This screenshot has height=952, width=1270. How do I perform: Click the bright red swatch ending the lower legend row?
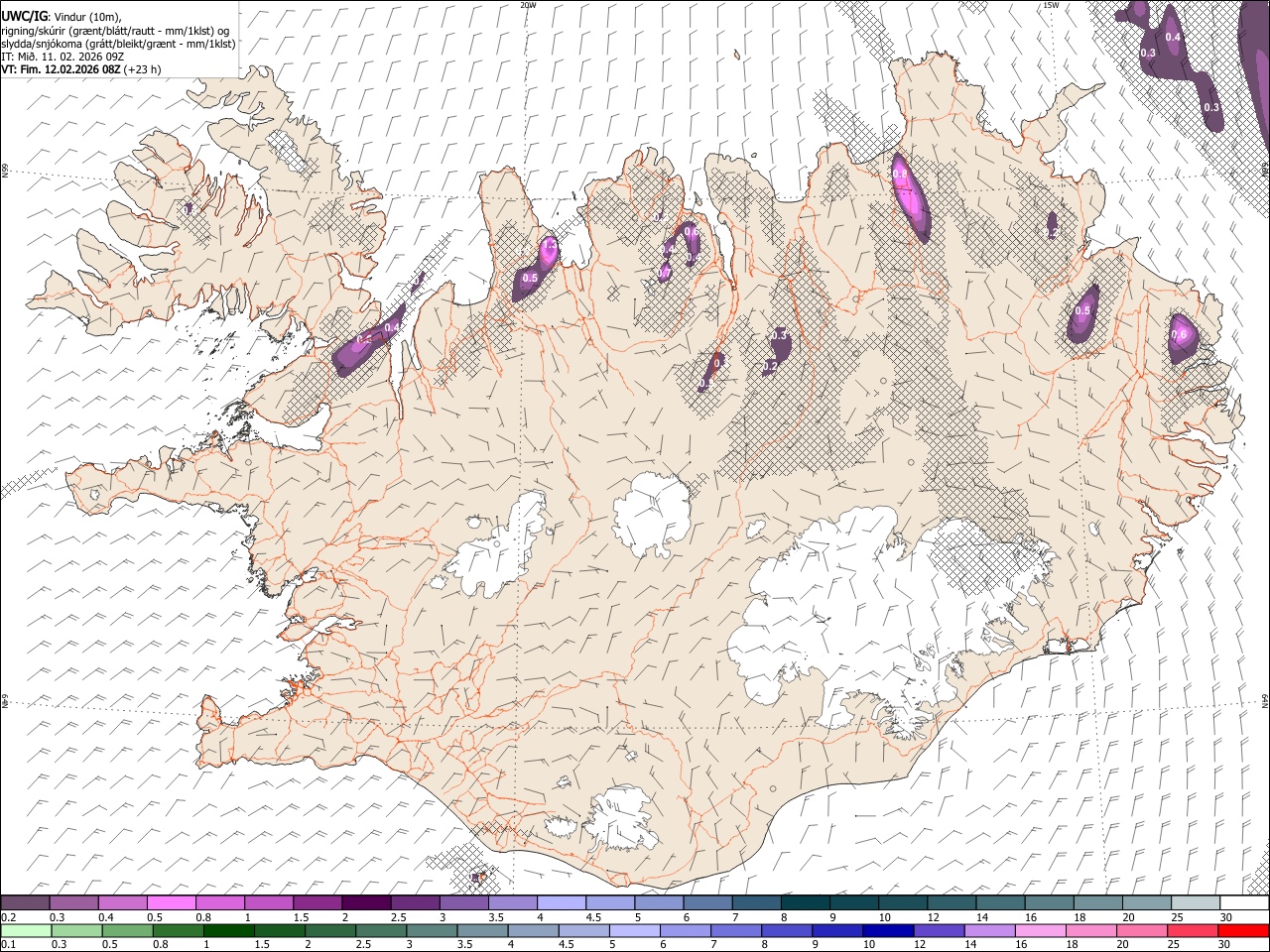click(x=1242, y=931)
